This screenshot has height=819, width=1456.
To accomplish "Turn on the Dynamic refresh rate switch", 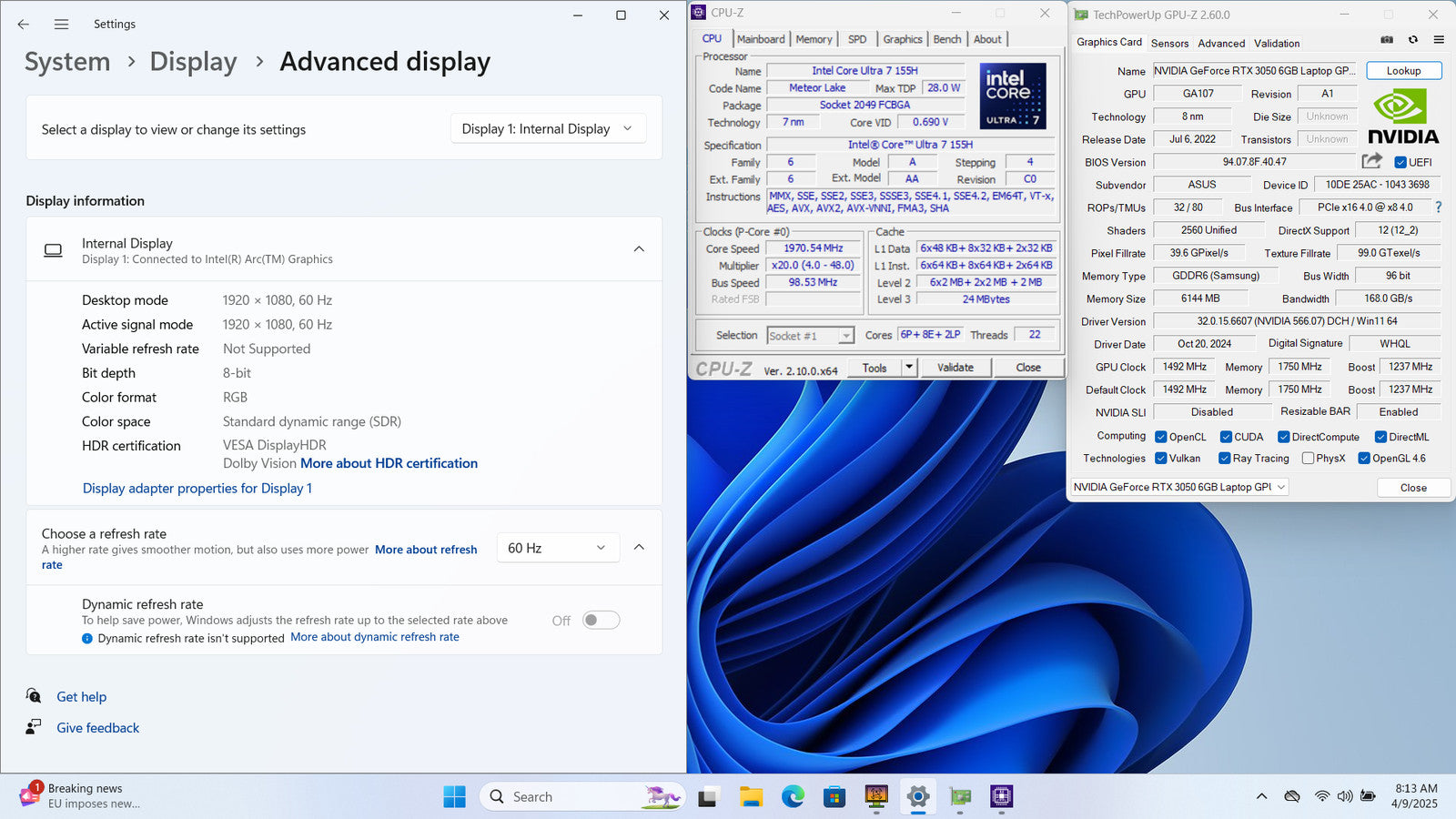I will coord(602,621).
